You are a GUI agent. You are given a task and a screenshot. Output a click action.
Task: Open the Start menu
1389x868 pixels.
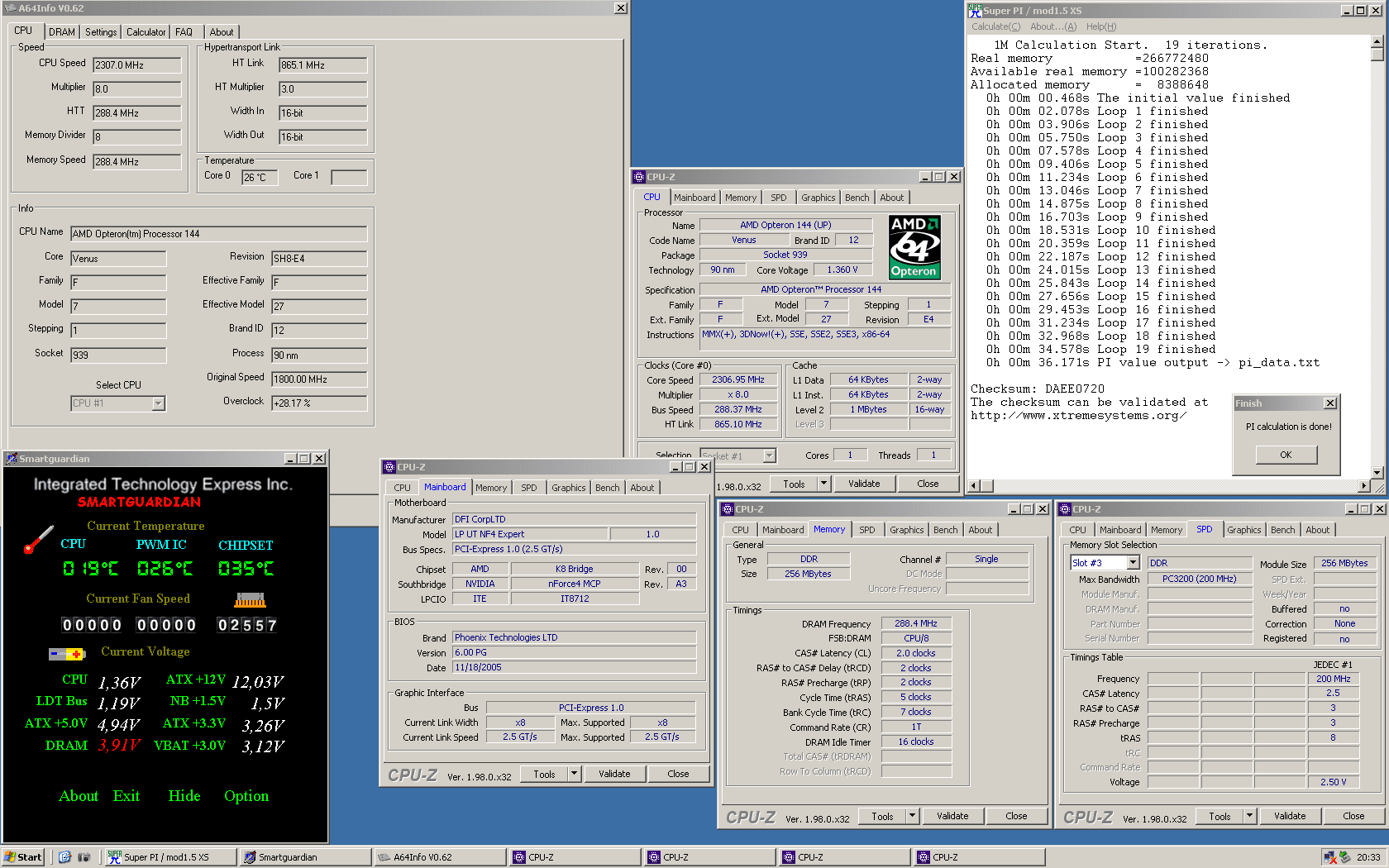tap(22, 857)
